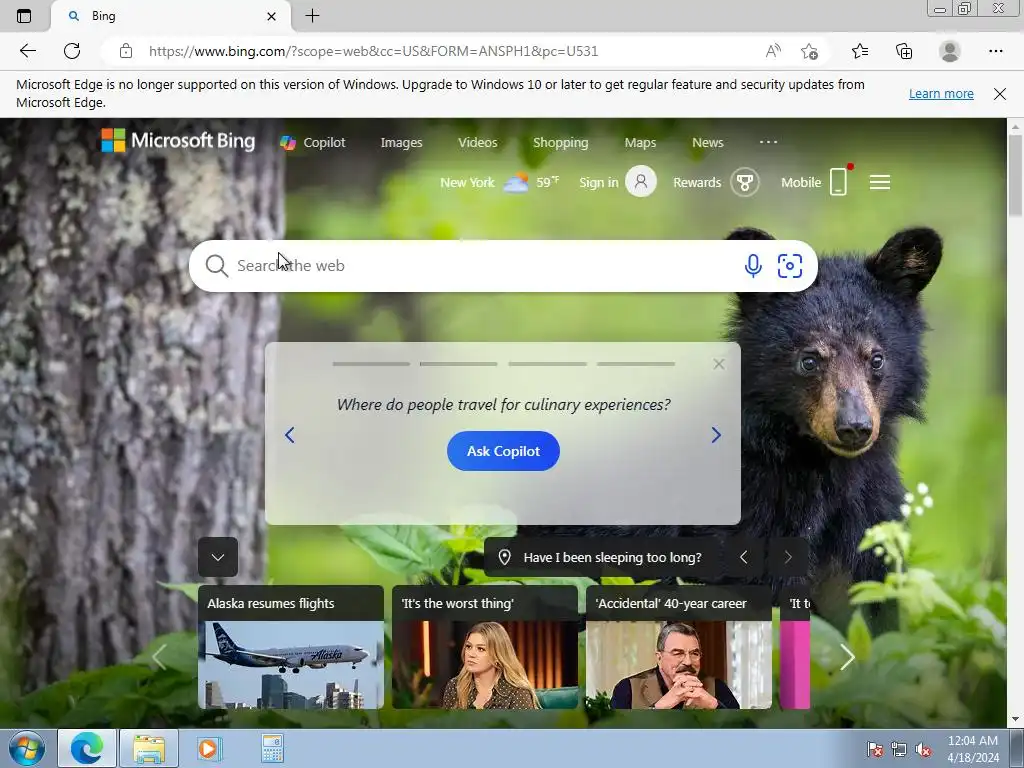Open Edge Settings and more menu
The width and height of the screenshot is (1024, 768).
pos(995,51)
